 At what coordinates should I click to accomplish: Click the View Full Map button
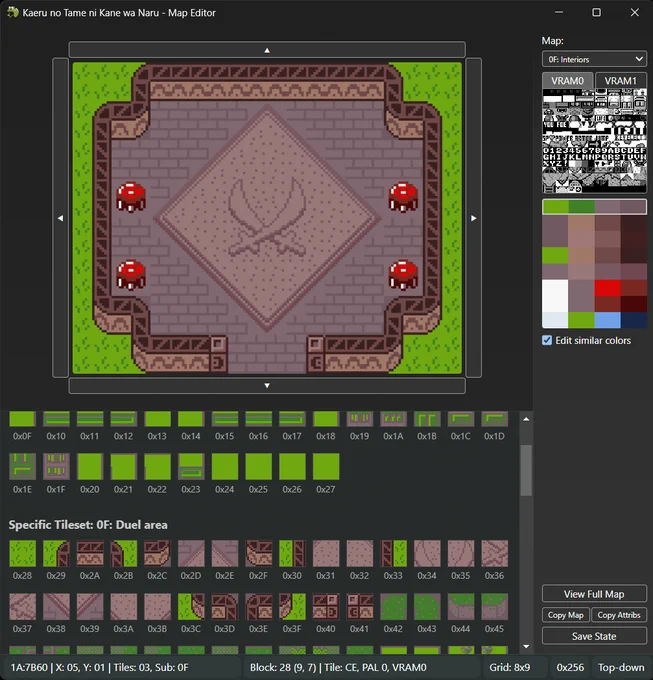(594, 594)
